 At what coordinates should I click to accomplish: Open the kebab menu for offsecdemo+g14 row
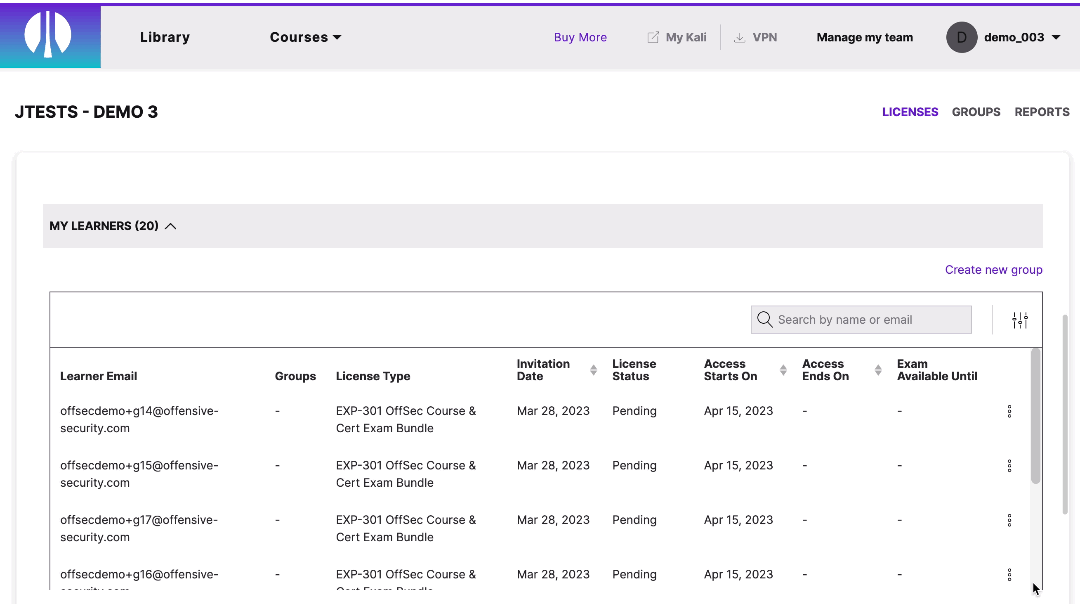click(x=1009, y=411)
